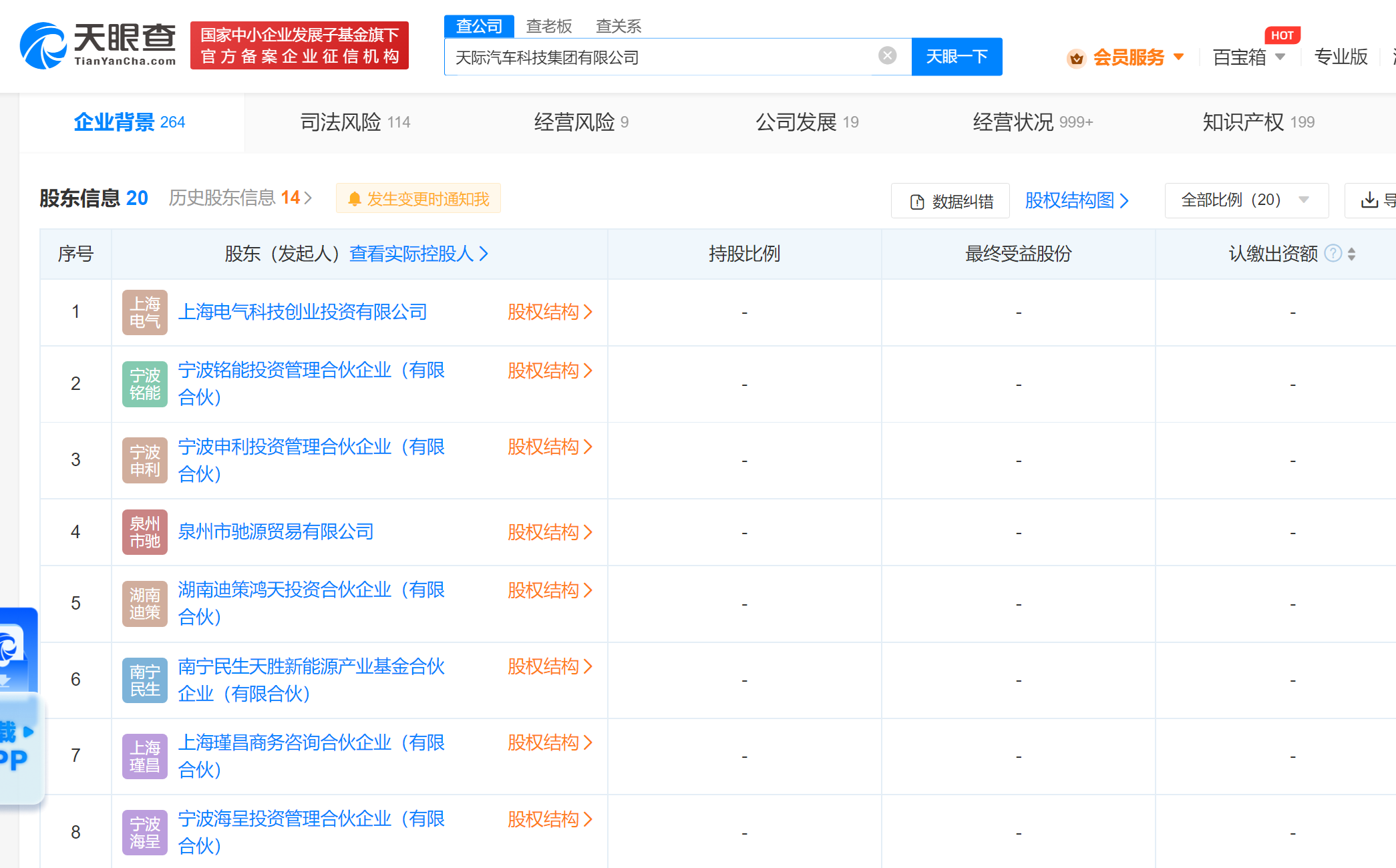Click the red 国家中小企业发展子基金旗下 banner
Image resolution: width=1396 pixels, height=868 pixels.
point(299,45)
